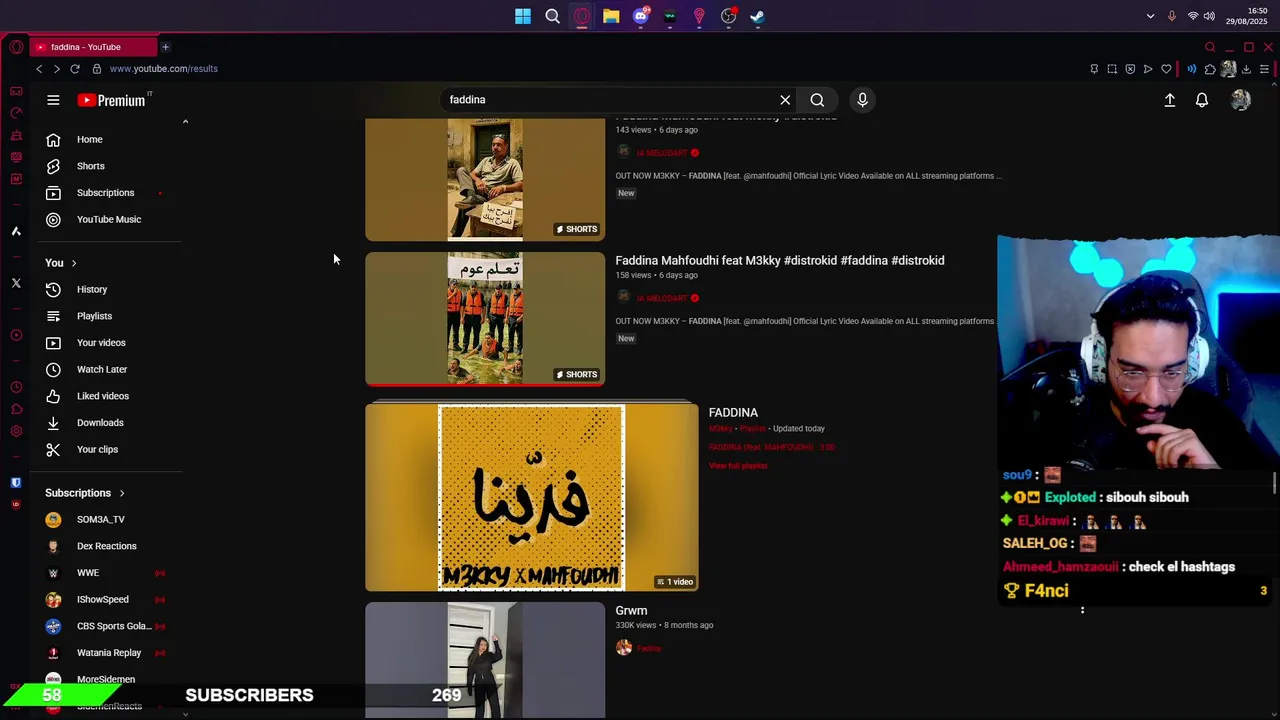
Task: Click the address bar URL youtube.com/results
Action: (x=163, y=69)
